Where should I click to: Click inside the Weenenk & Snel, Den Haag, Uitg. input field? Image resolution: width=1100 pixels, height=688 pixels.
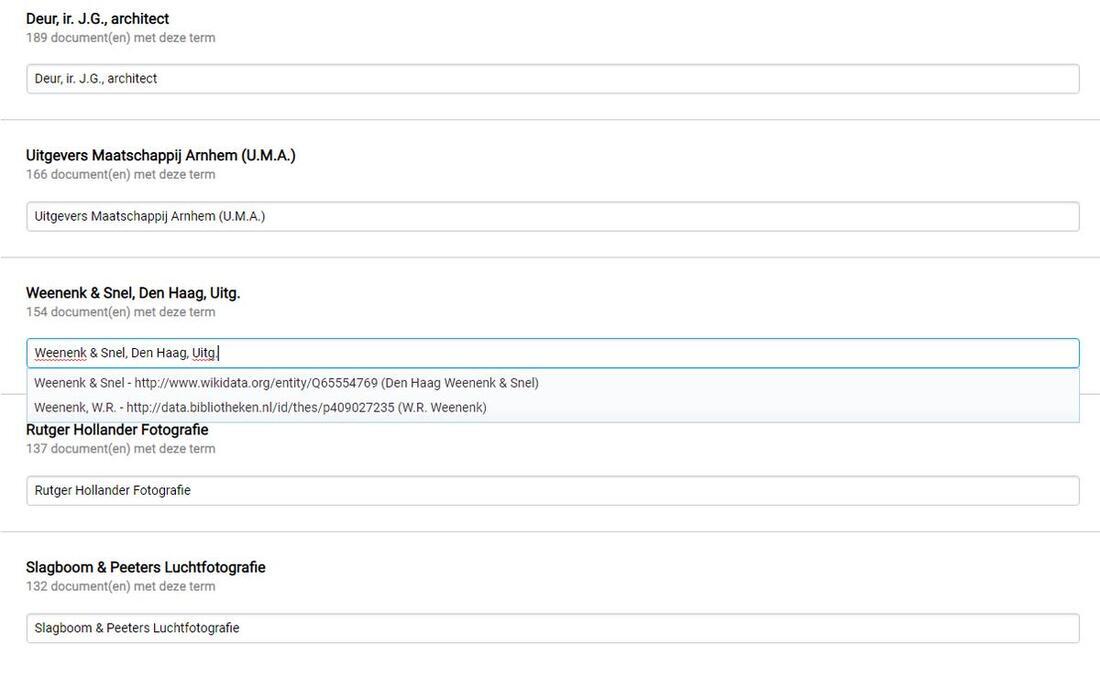click(x=553, y=353)
